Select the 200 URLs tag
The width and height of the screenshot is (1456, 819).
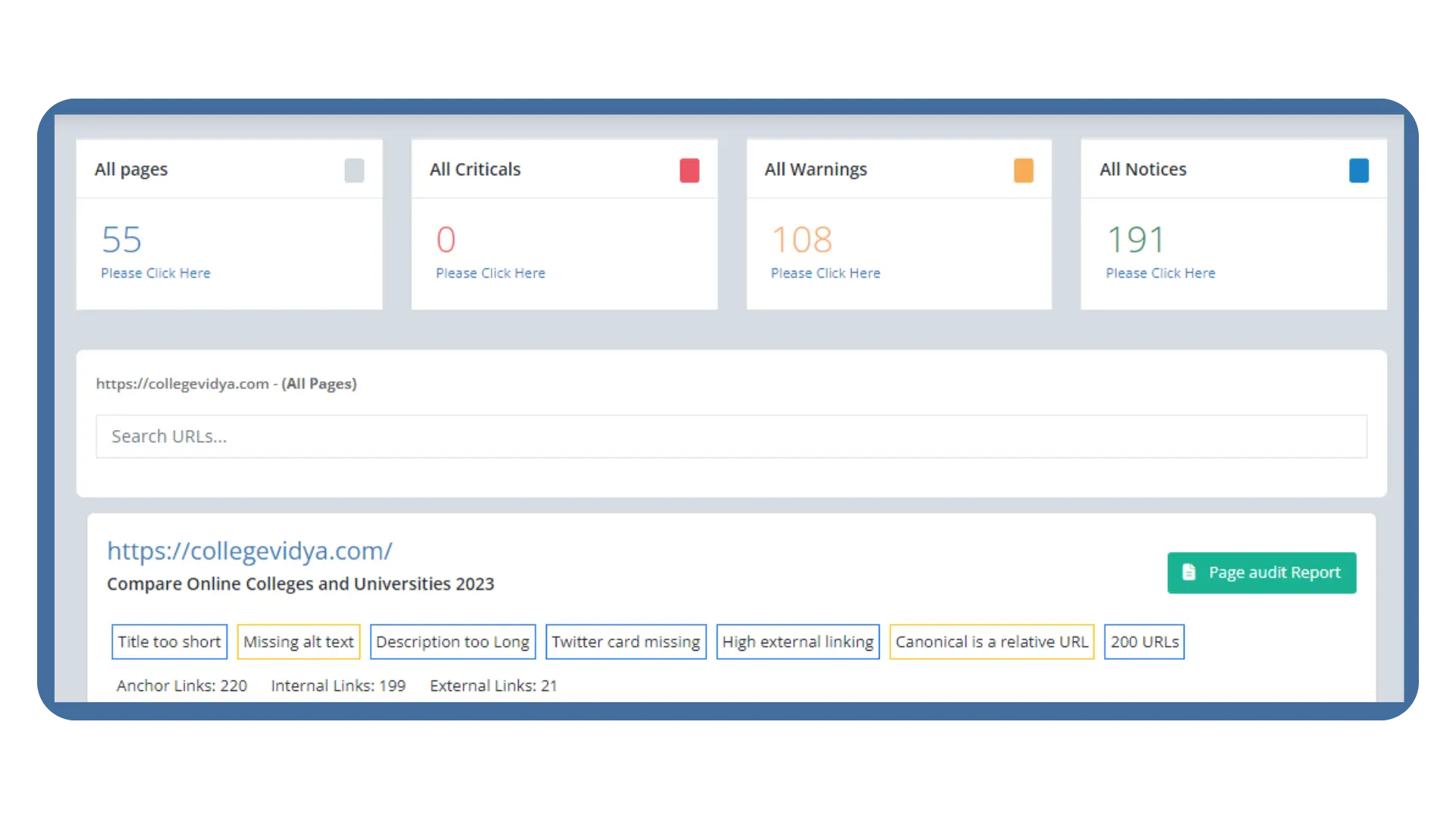coord(1144,642)
